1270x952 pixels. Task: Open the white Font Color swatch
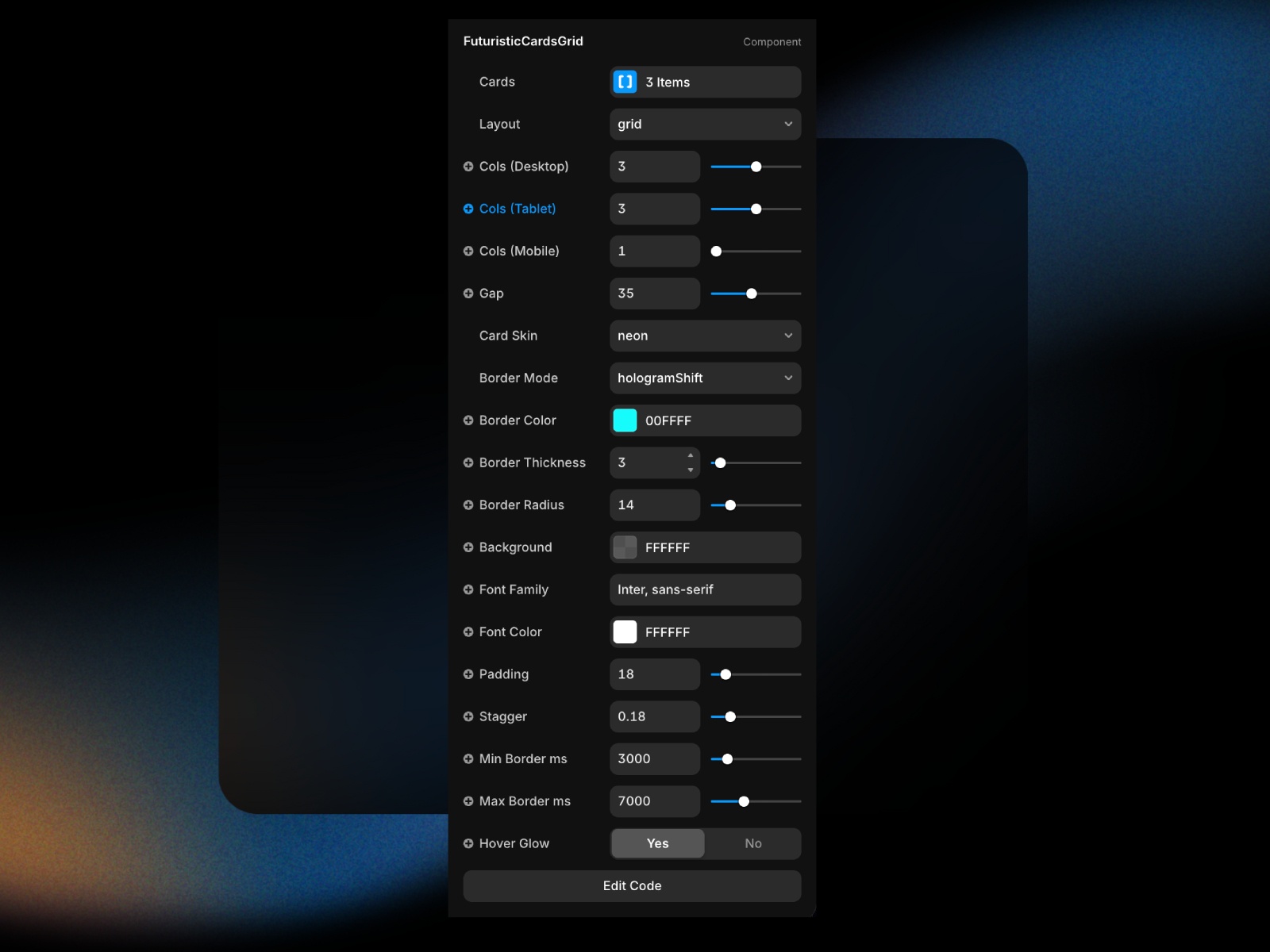[625, 632]
